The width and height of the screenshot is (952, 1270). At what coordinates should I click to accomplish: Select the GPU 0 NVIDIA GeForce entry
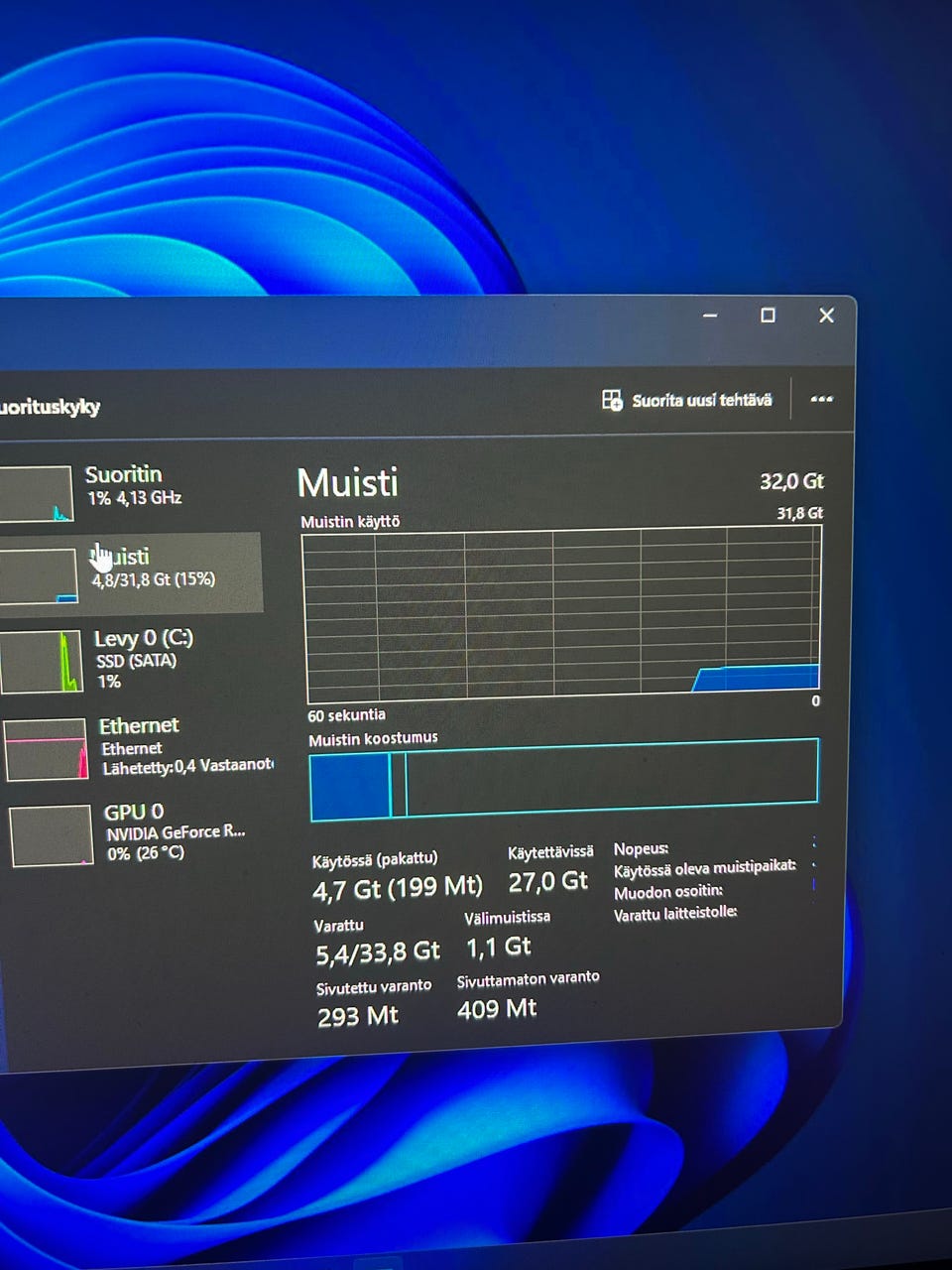click(134, 833)
